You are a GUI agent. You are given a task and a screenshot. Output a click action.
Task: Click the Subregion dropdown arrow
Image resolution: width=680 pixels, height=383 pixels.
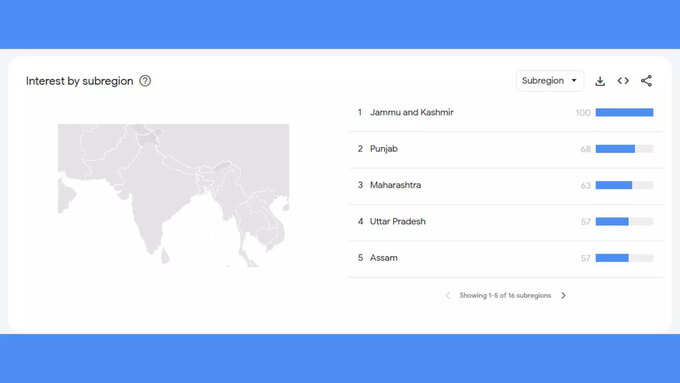coord(574,81)
